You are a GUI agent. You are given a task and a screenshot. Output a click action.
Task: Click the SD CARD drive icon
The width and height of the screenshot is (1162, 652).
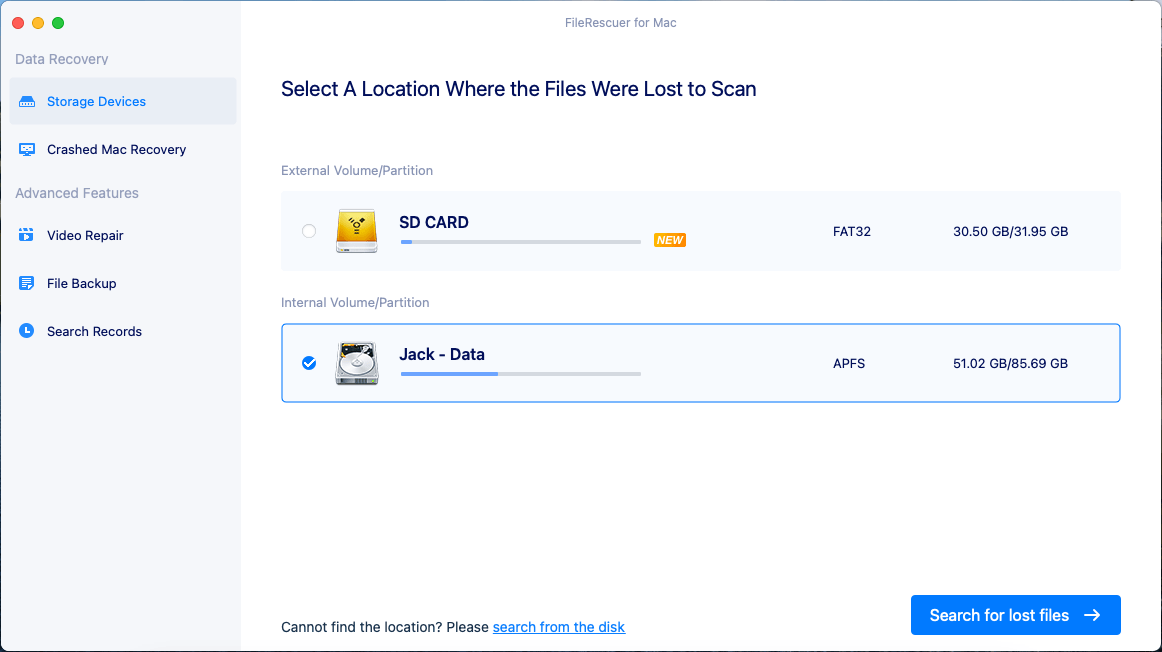point(357,230)
